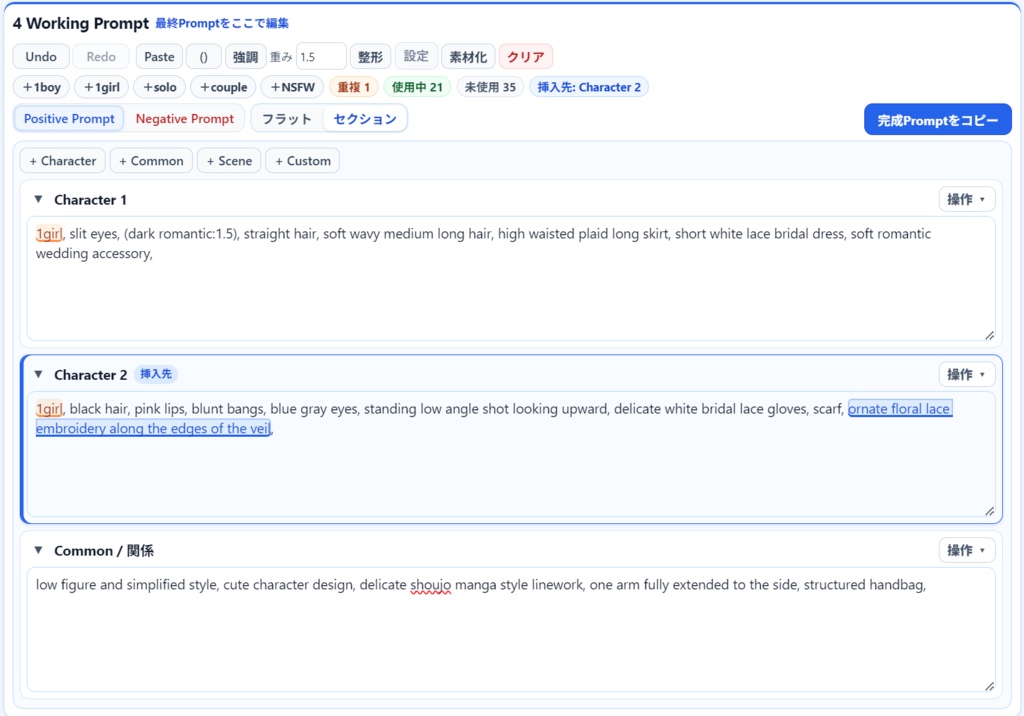Switch to the Positive Prompt tab
Viewport: 1024px width, 716px height.
69,119
